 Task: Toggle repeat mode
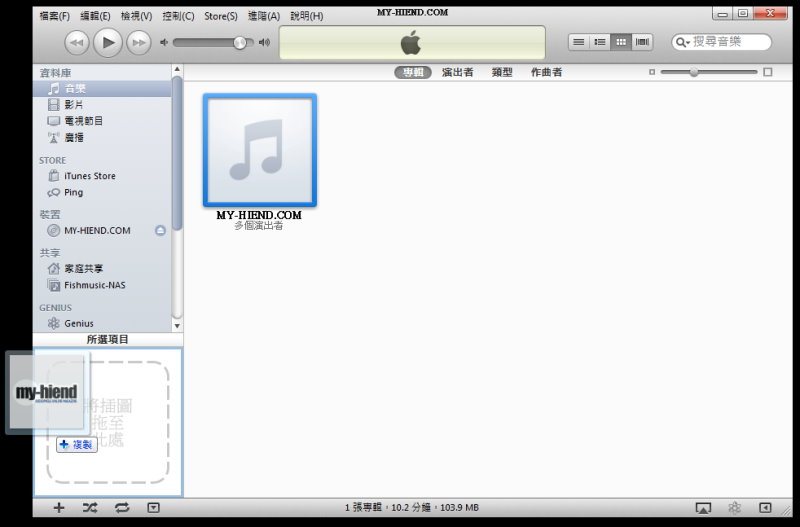click(121, 508)
